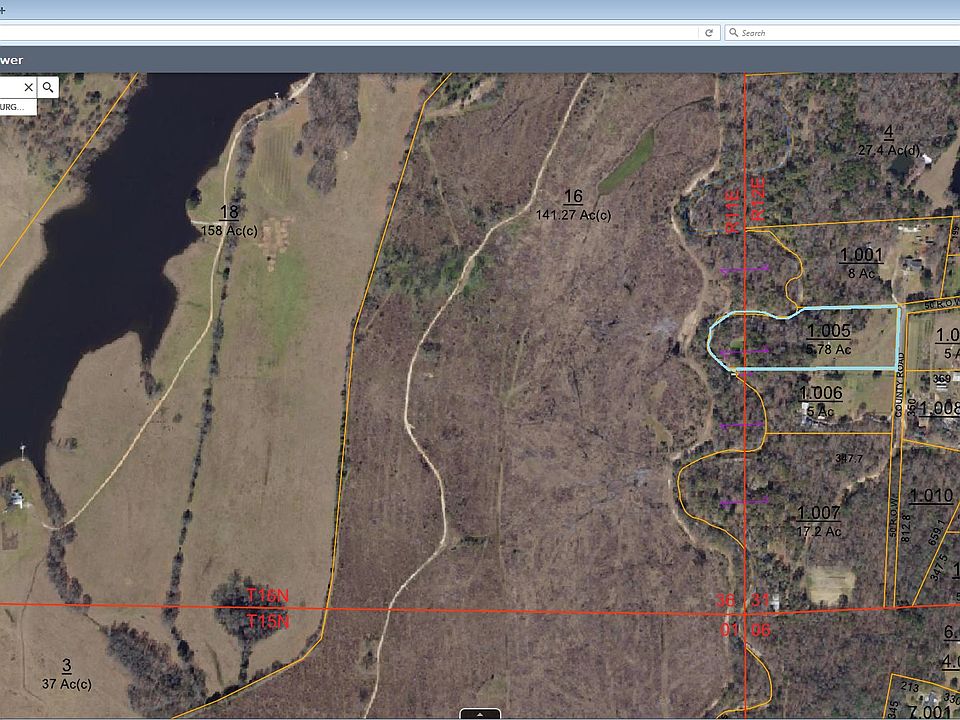
Task: Click the "8 Ac" acreage label
Action: (861, 274)
